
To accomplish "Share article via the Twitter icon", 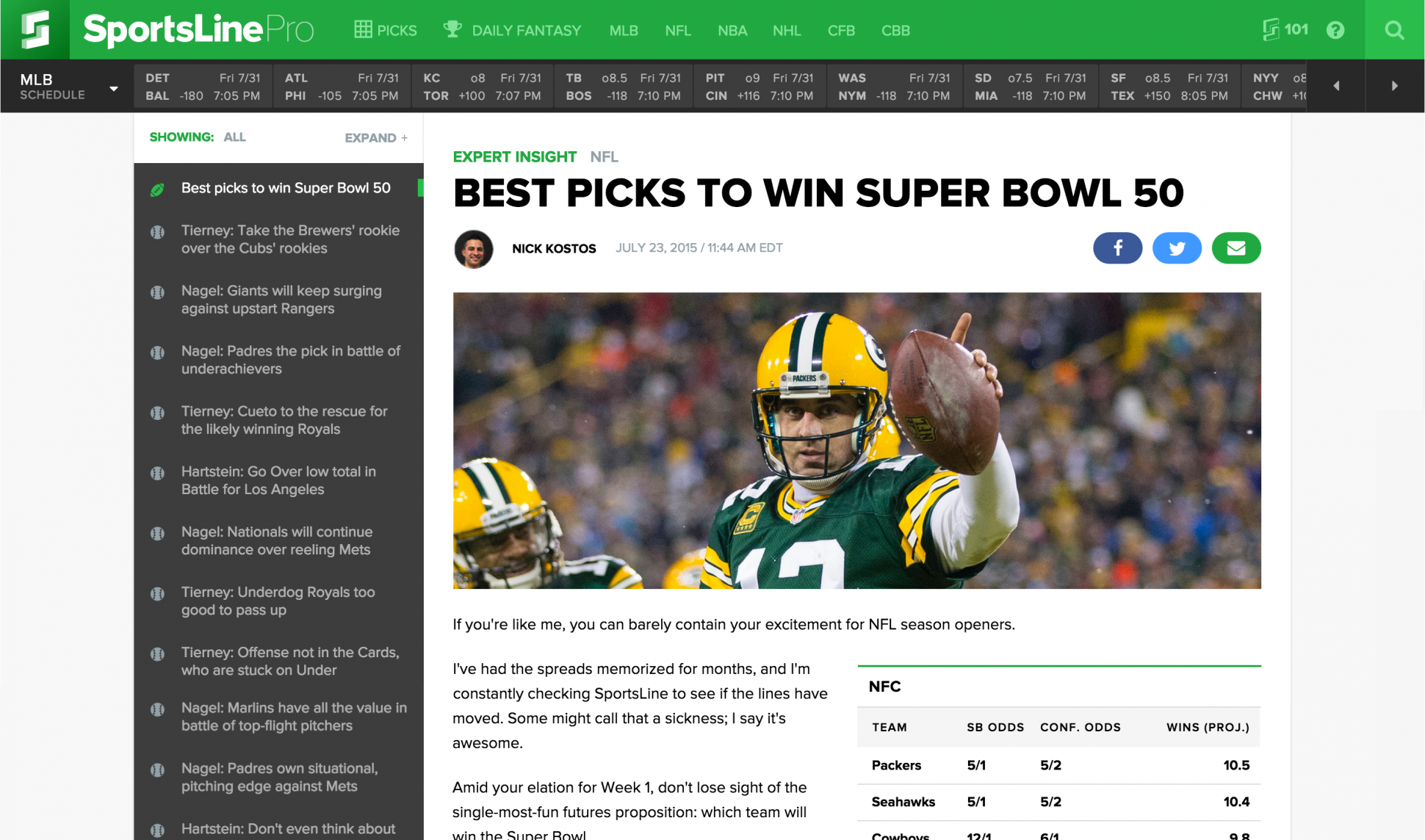I will click(1177, 248).
